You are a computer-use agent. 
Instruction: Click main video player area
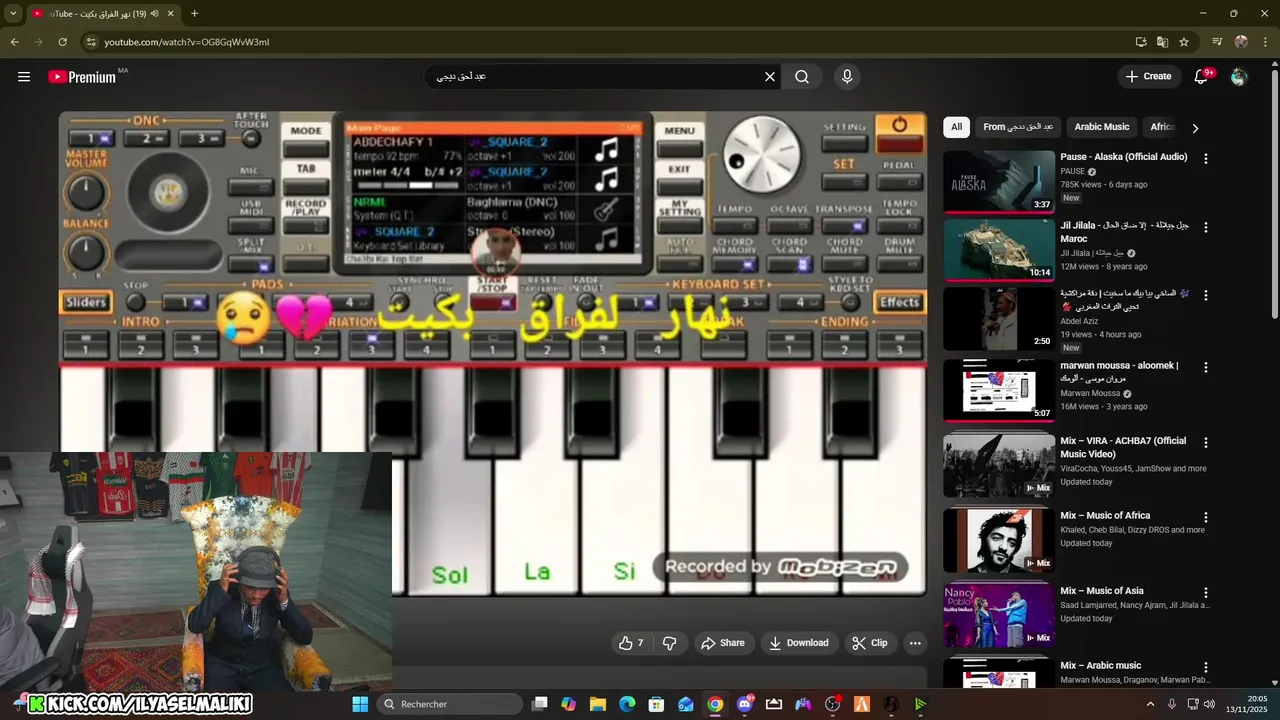(x=492, y=353)
